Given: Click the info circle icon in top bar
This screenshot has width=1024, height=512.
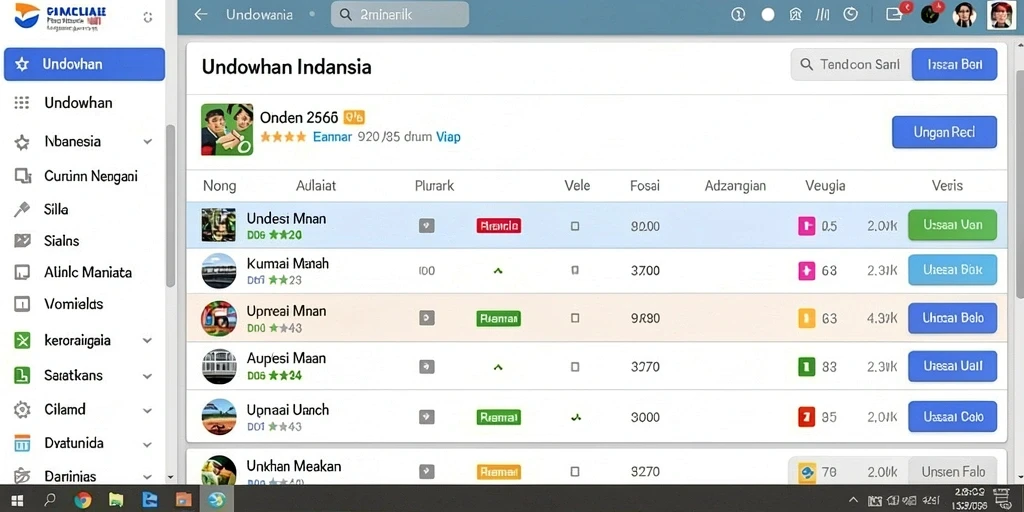Looking at the screenshot, I should click(x=738, y=14).
